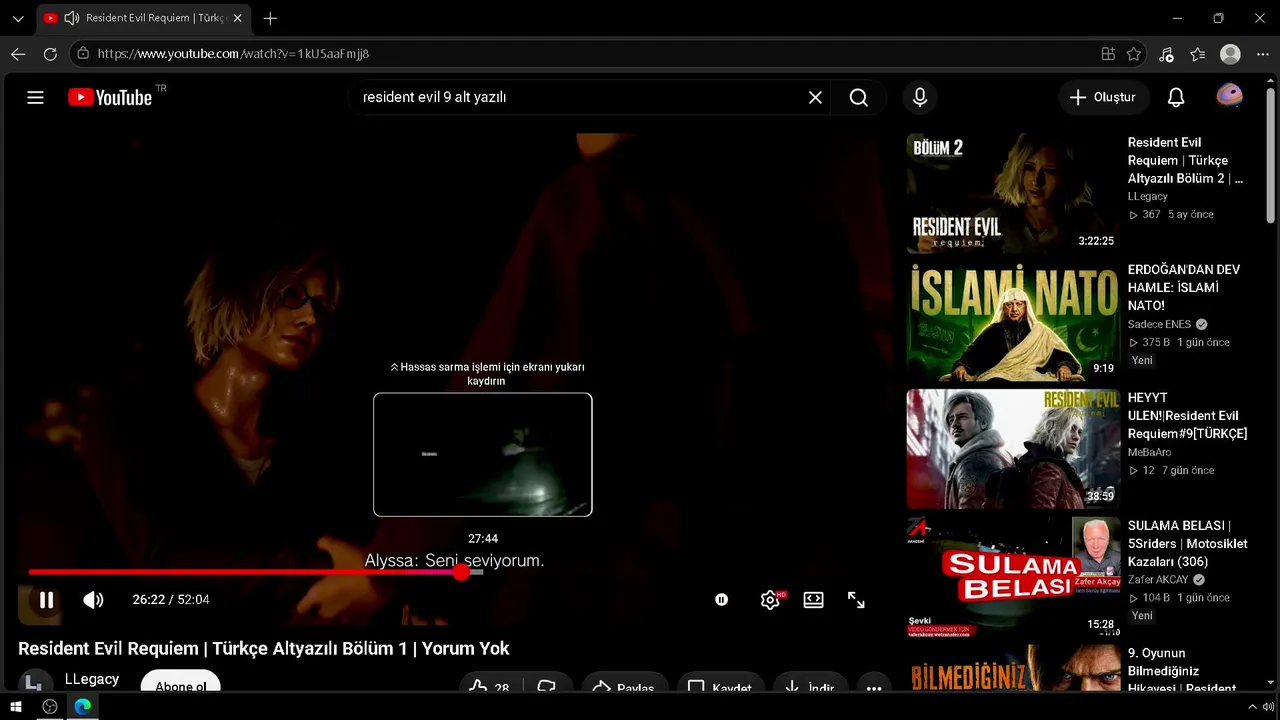Open the browser profile avatar
Image resolution: width=1280 pixels, height=720 pixels.
click(1230, 54)
